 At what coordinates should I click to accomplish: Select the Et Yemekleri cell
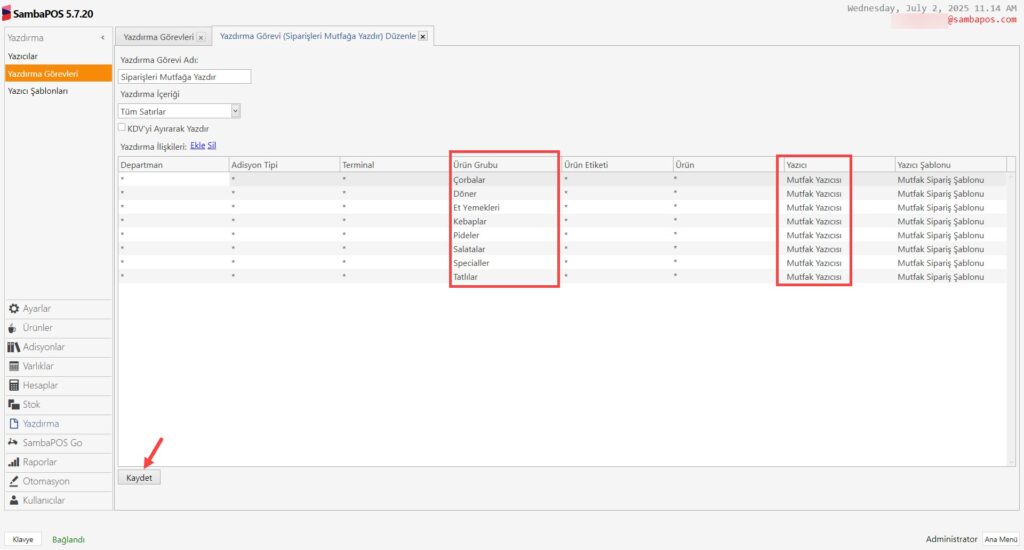pos(506,207)
